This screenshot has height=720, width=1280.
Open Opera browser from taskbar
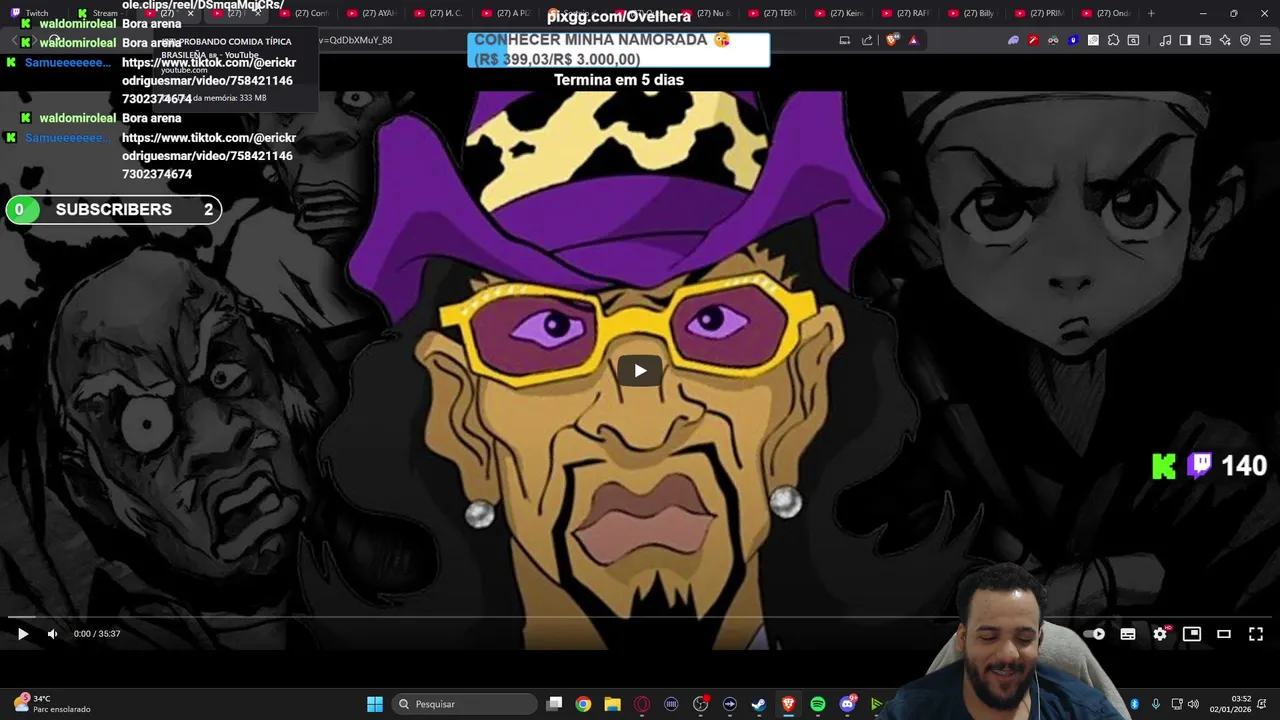[642, 704]
